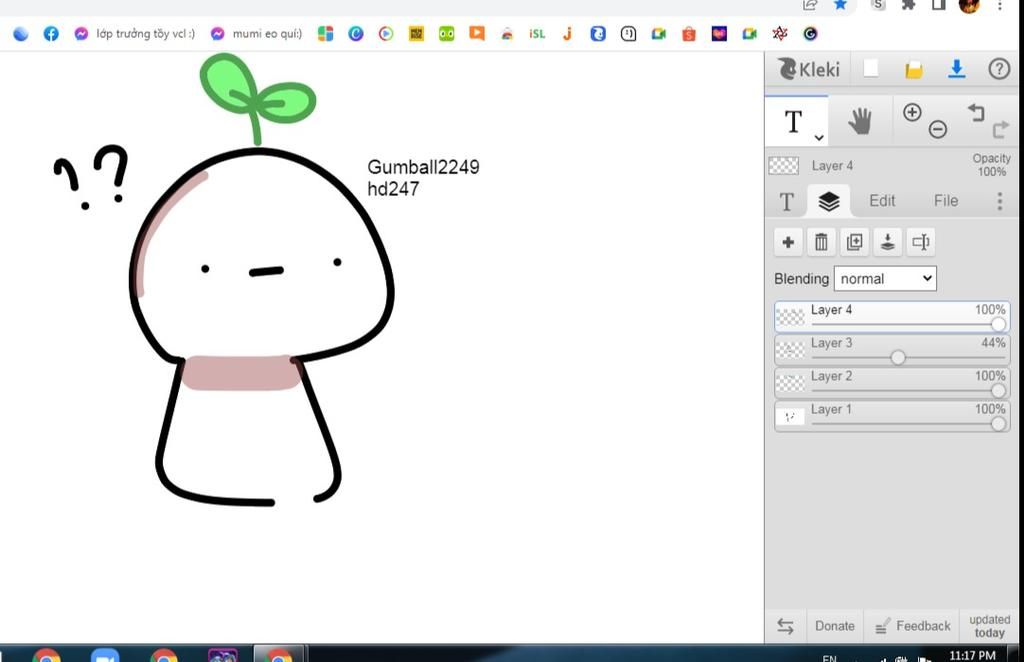The height and width of the screenshot is (662, 1024).
Task: Zoom in with the plus magnifier icon
Action: pyautogui.click(x=912, y=112)
